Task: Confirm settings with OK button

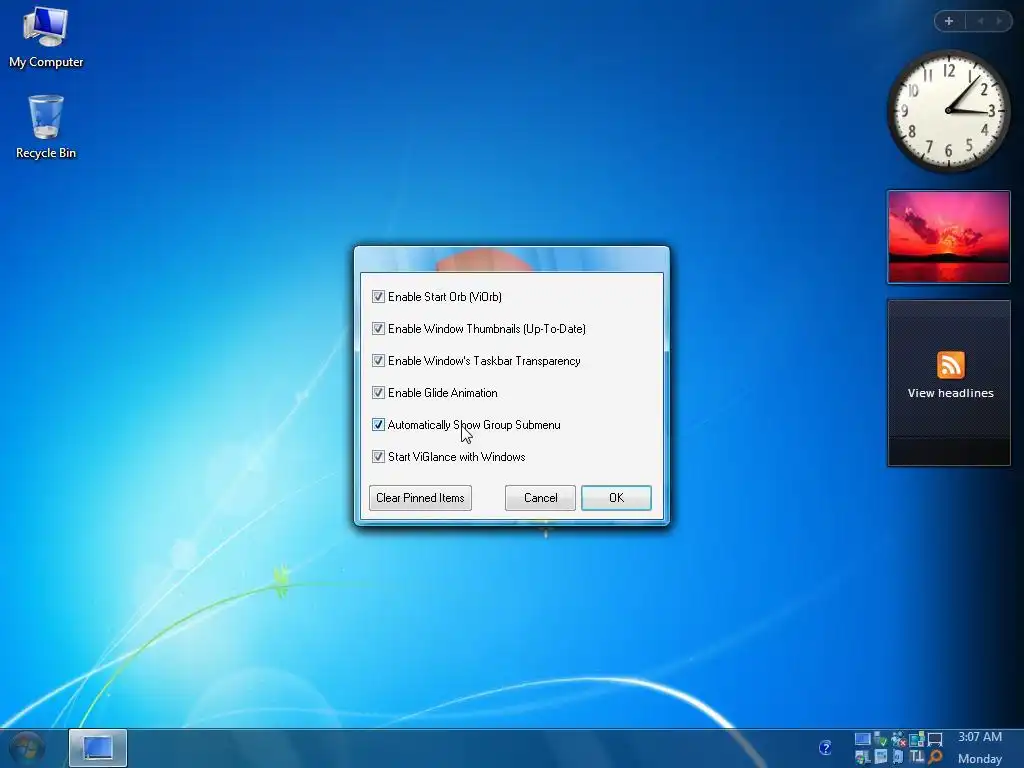Action: 616,498
